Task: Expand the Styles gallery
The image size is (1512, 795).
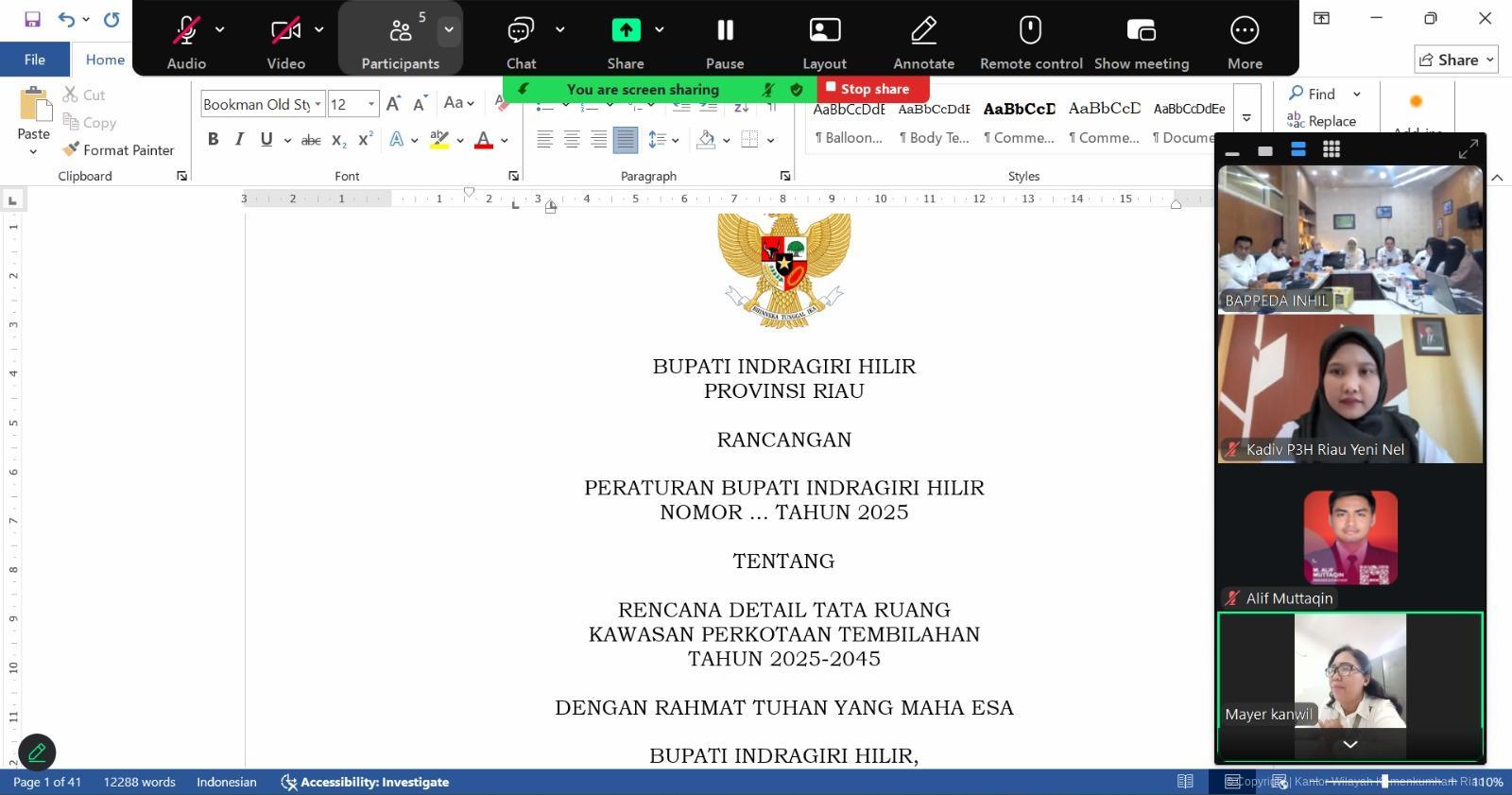Action: [1246, 118]
